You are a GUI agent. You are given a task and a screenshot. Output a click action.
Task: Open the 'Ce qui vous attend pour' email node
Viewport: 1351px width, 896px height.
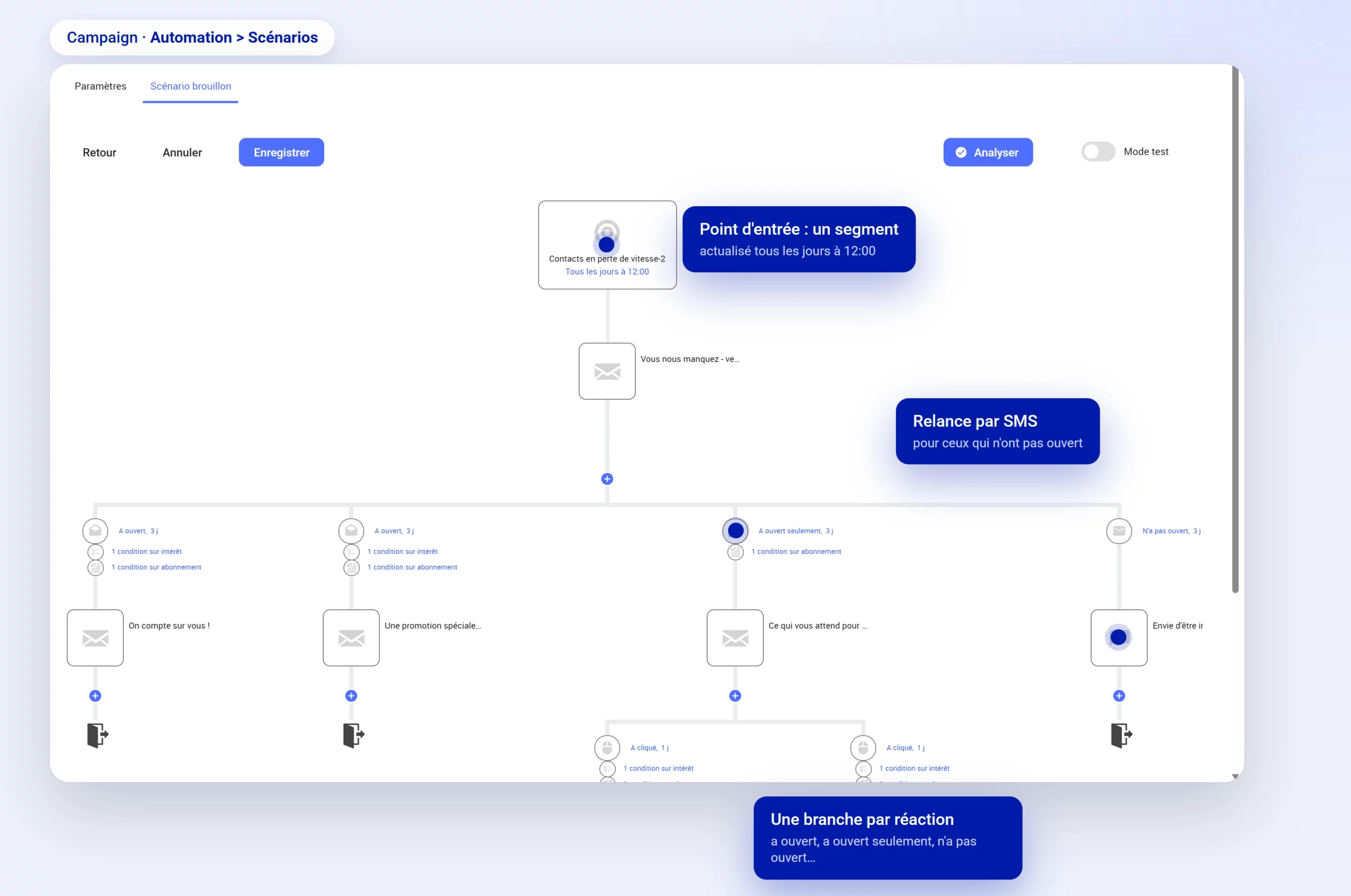click(x=735, y=638)
